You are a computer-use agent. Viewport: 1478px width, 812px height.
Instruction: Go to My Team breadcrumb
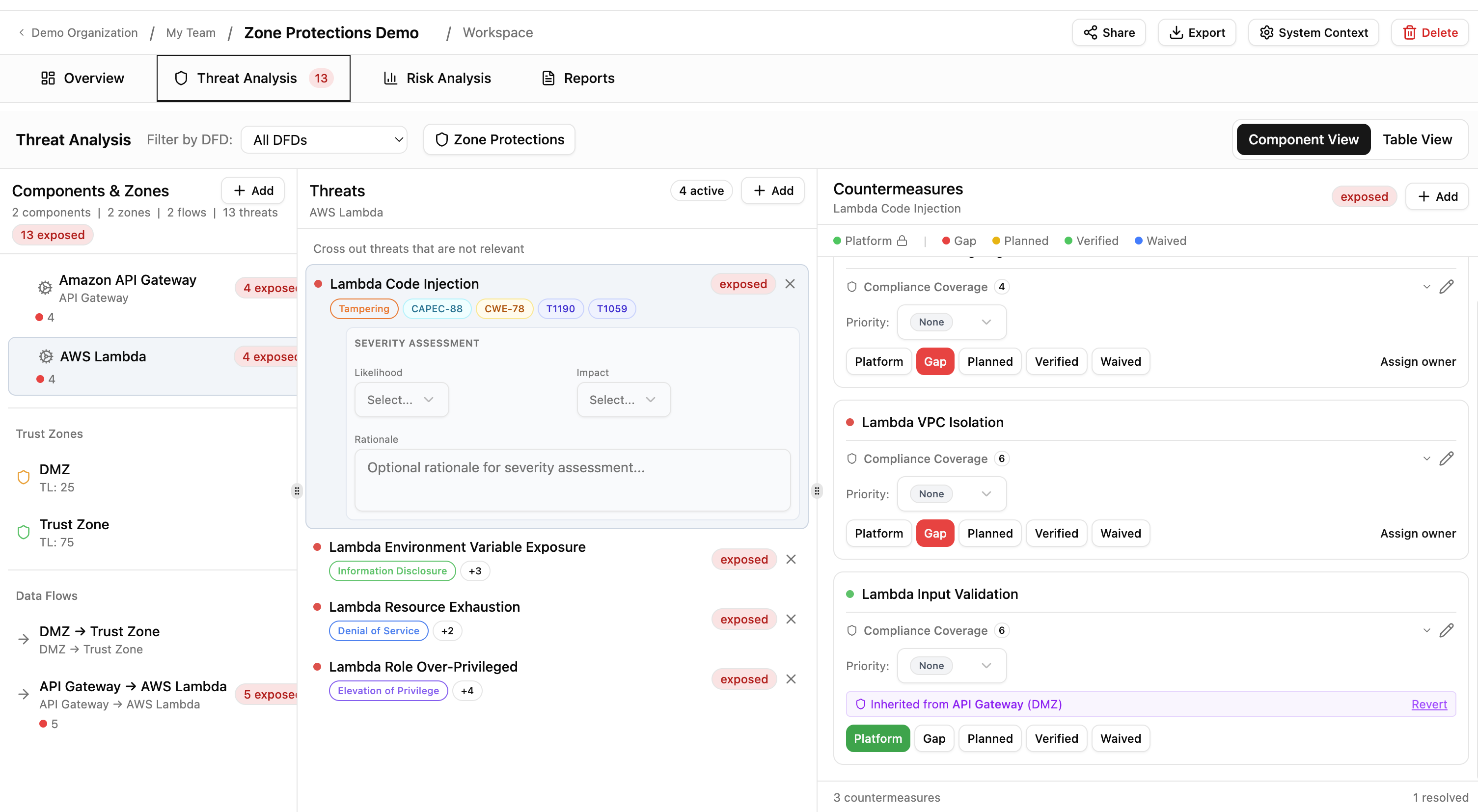click(x=191, y=33)
